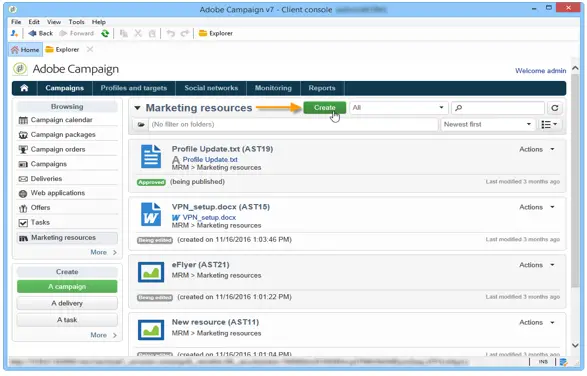Click the No filter on folders field
Image resolution: width=587 pixels, height=376 pixels.
pyautogui.click(x=293, y=124)
